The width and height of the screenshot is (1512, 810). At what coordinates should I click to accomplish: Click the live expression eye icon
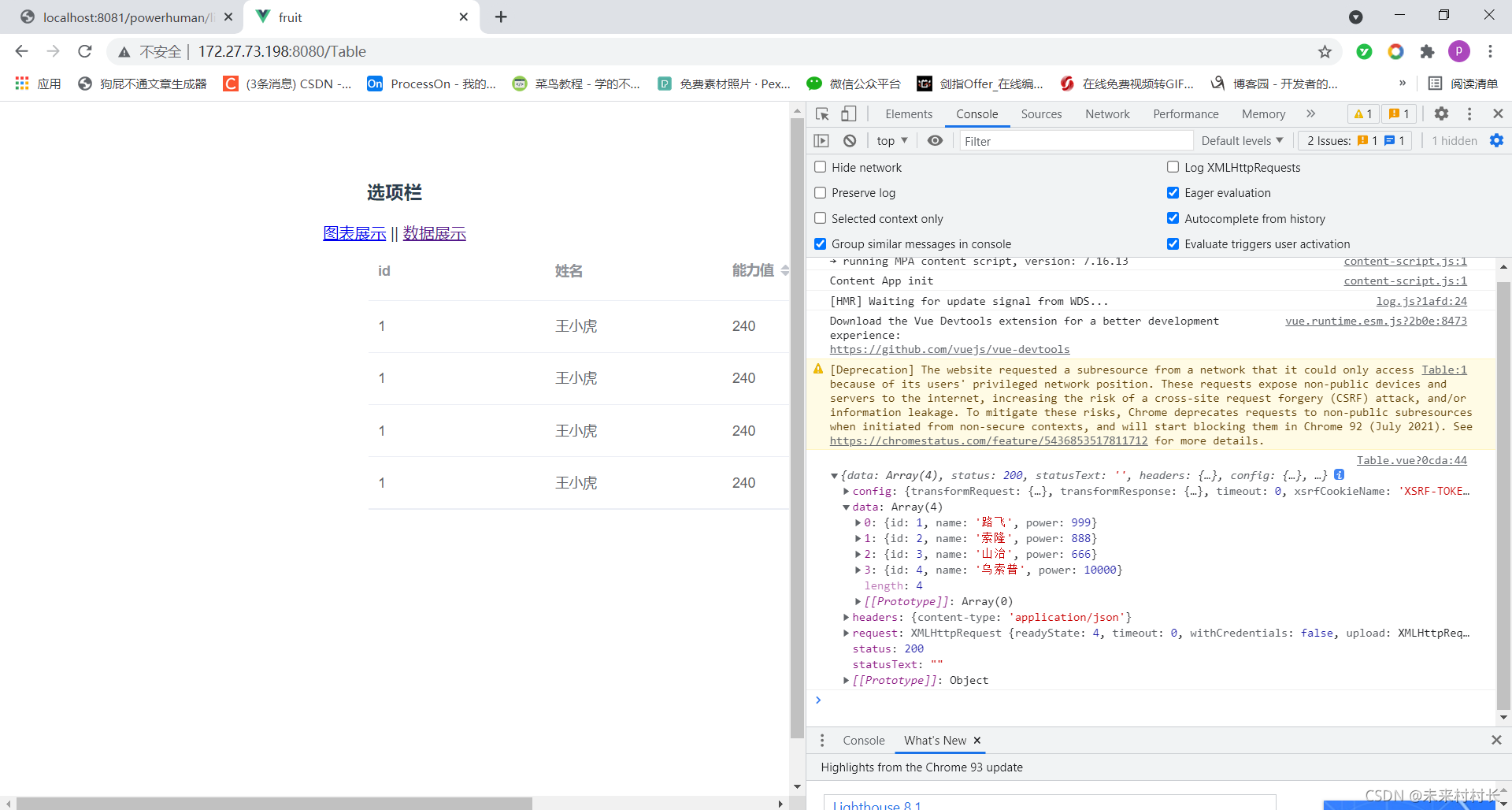(935, 141)
